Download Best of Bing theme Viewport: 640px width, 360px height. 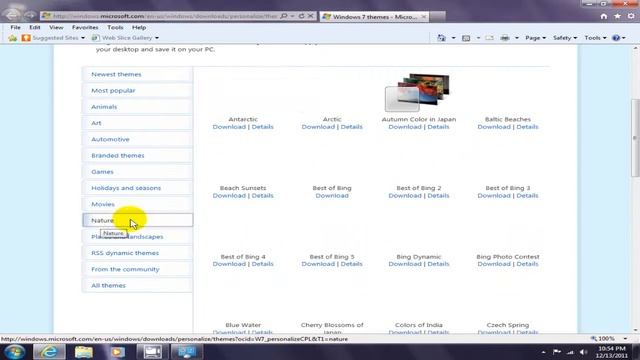tap(332, 196)
